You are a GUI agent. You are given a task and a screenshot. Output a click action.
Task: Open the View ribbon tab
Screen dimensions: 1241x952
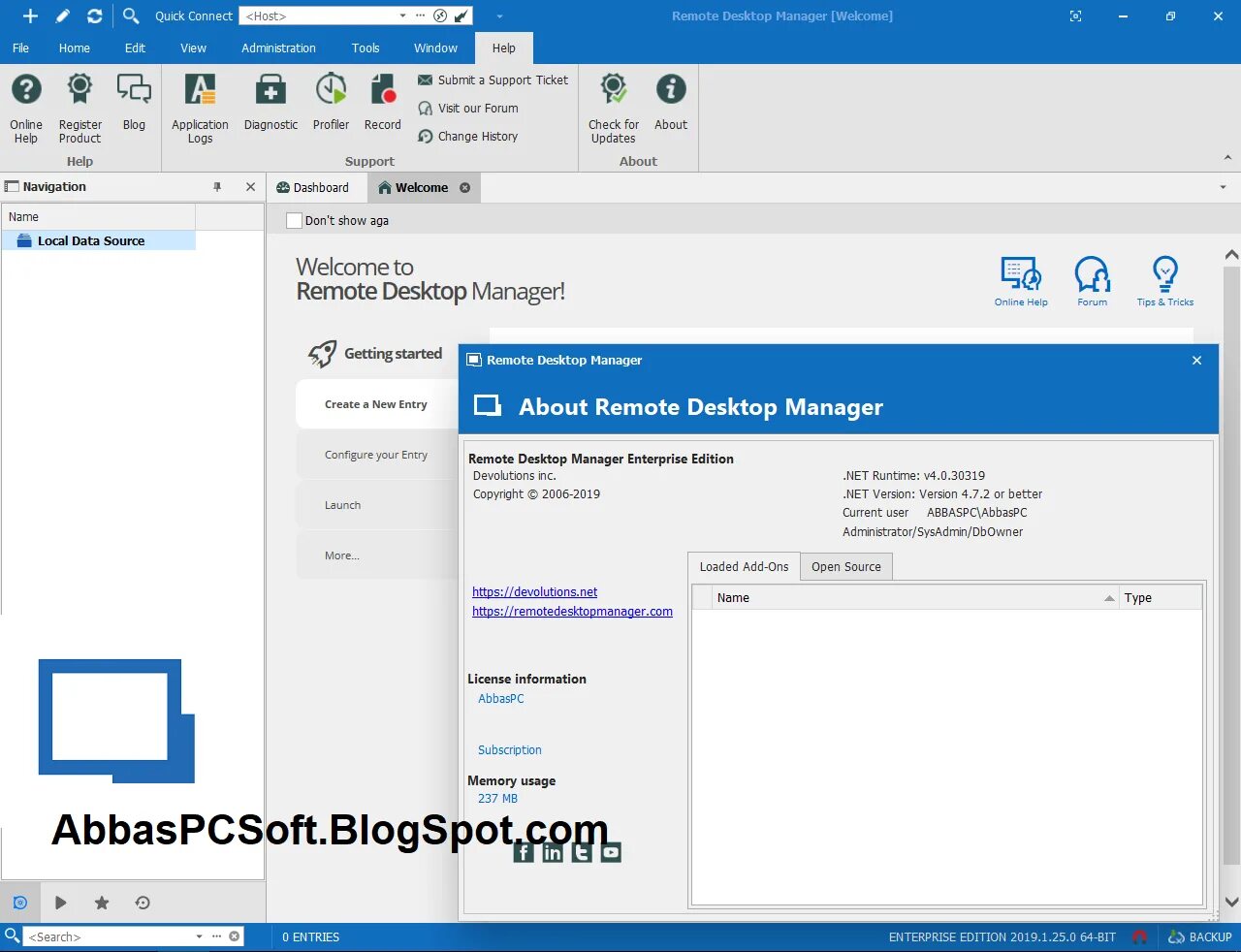(193, 48)
